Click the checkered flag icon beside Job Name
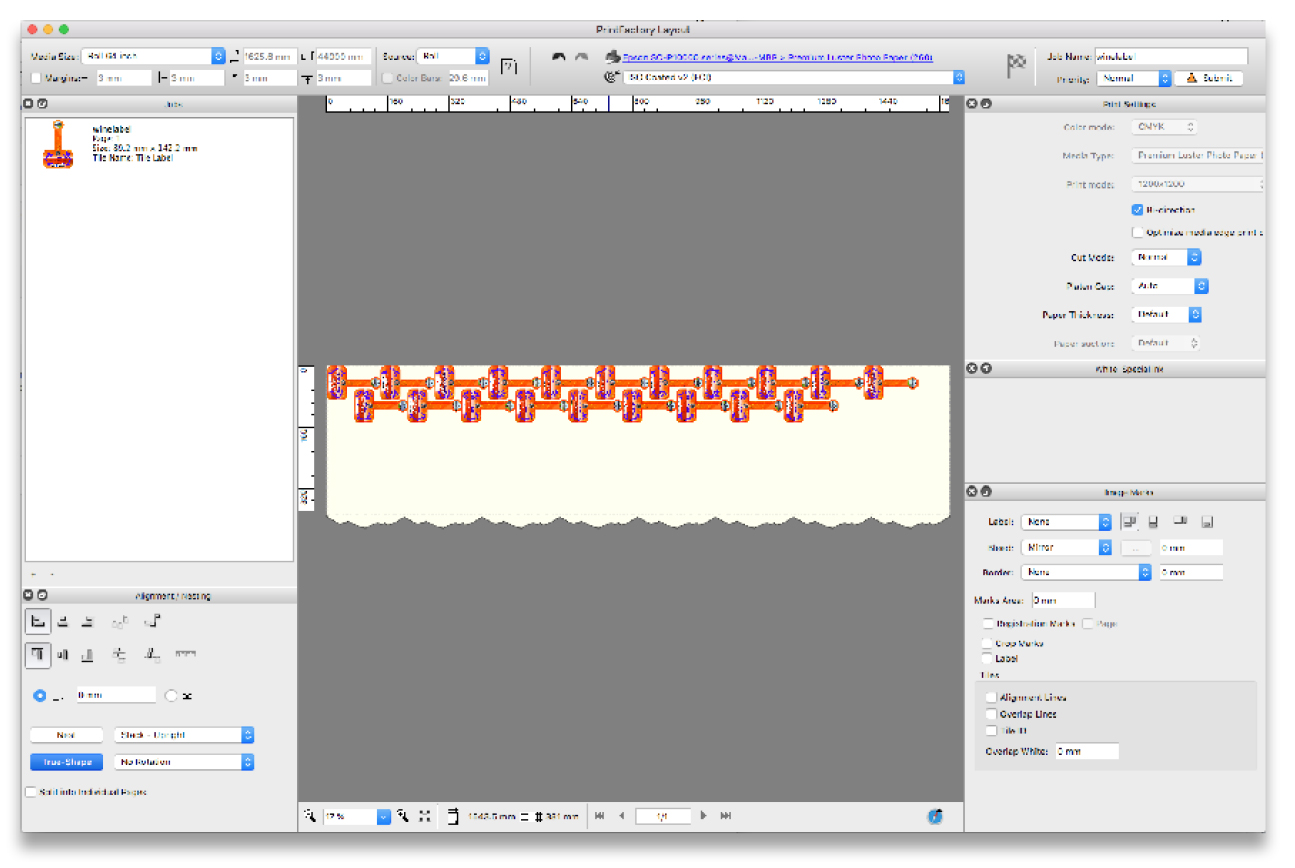The image size is (1295, 868). [1016, 66]
